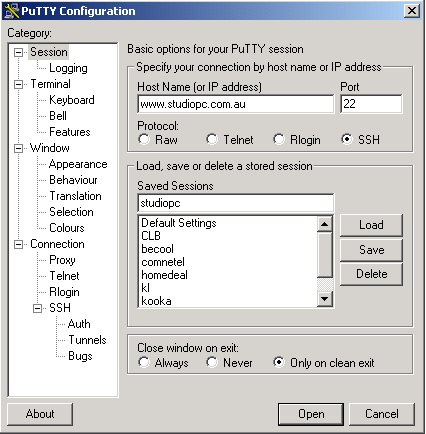Choose Raw protocol option
Screen dimensions: 426x434
[144, 139]
